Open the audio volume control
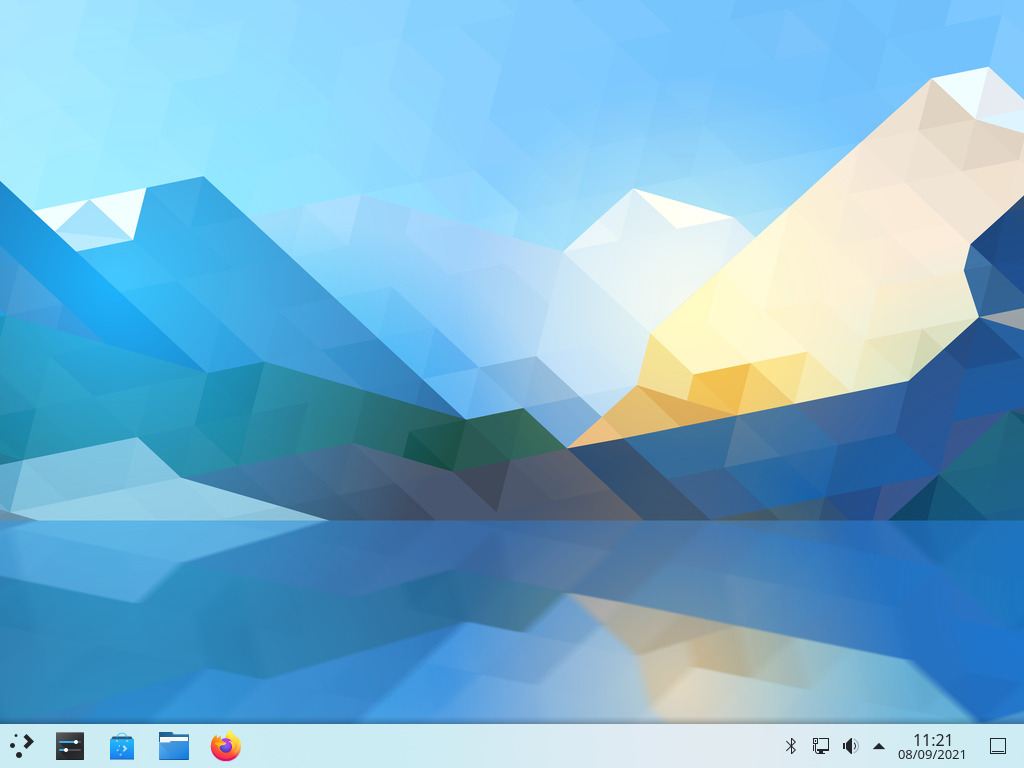 point(850,746)
